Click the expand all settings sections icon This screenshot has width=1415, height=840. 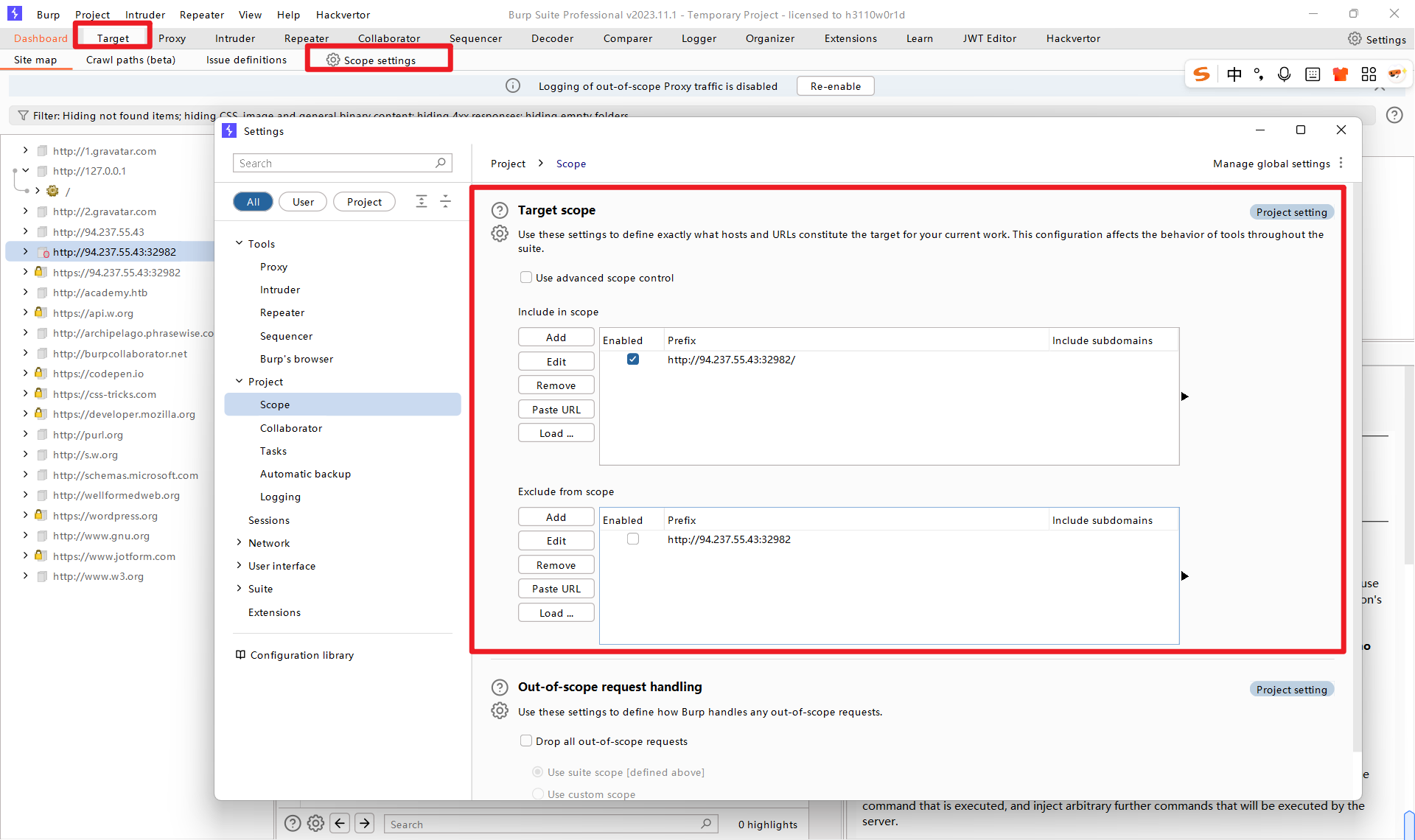422,201
